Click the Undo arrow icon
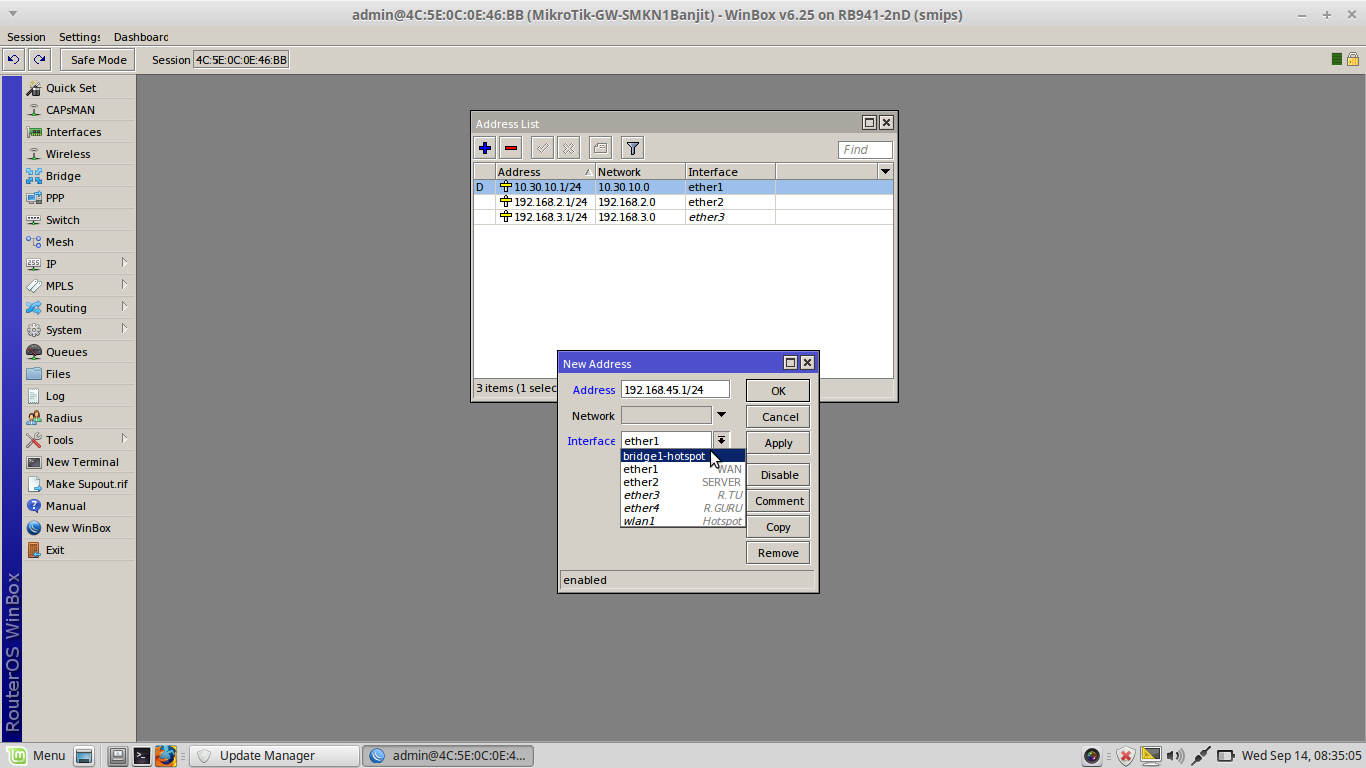The height and width of the screenshot is (768, 1366). (x=13, y=60)
